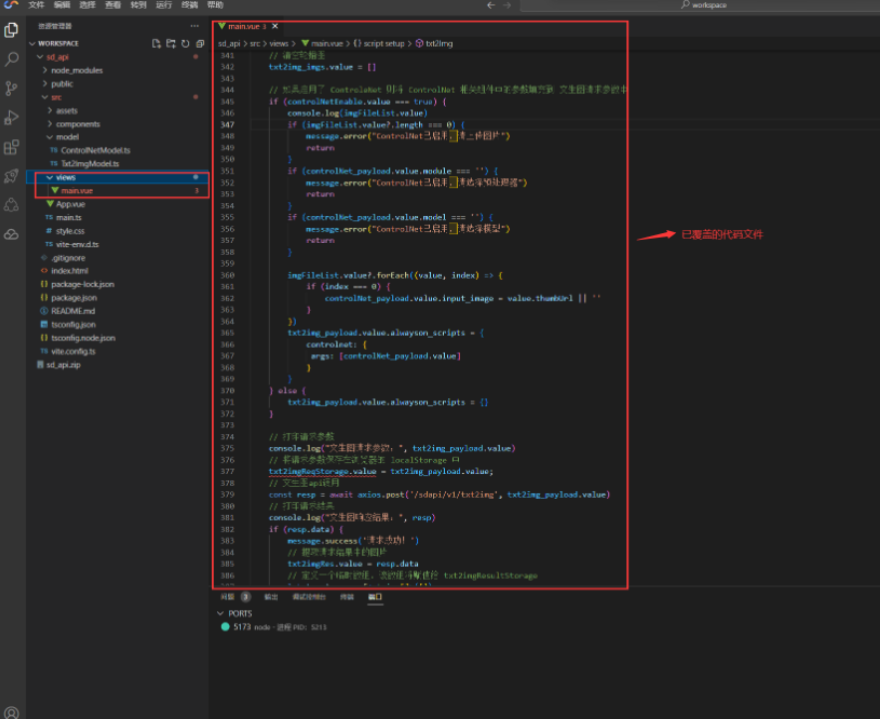The height and width of the screenshot is (721, 882).
Task: Click the txt2img symbol icon in breadcrumb
Action: [x=420, y=43]
